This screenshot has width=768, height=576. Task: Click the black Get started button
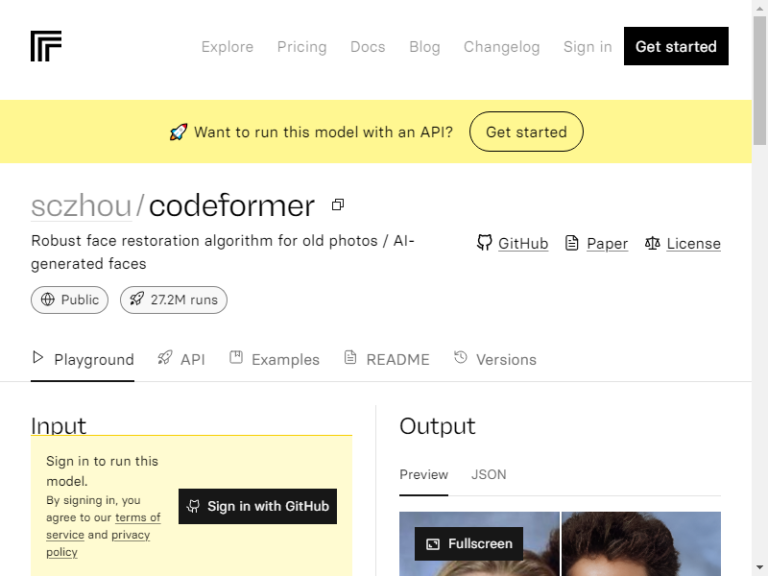point(676,46)
